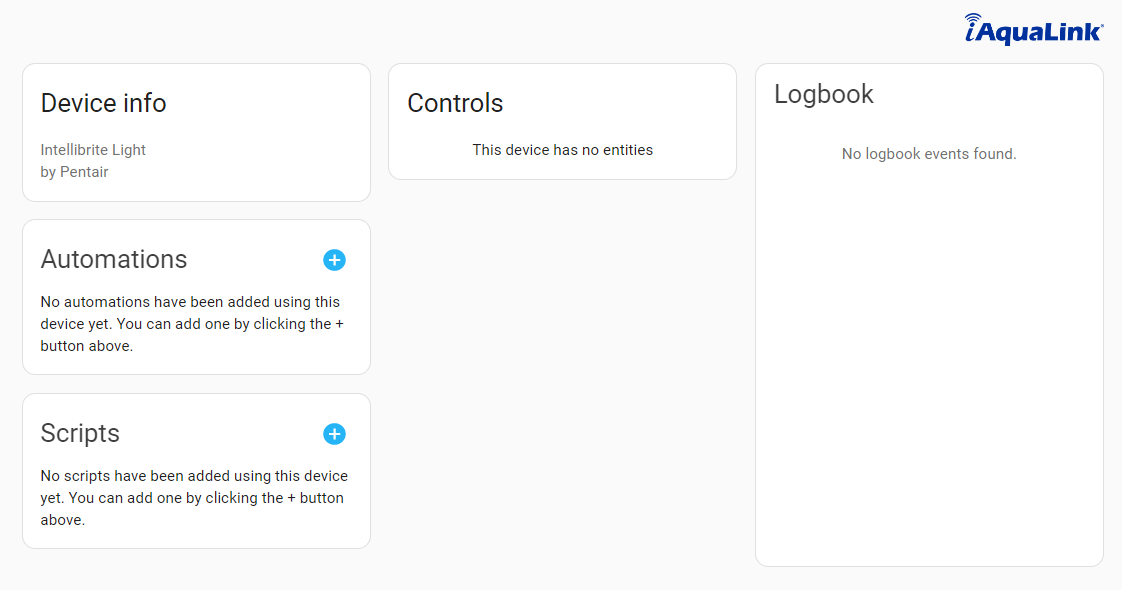1122x590 pixels.
Task: Select the Controls card heading
Action: (455, 103)
